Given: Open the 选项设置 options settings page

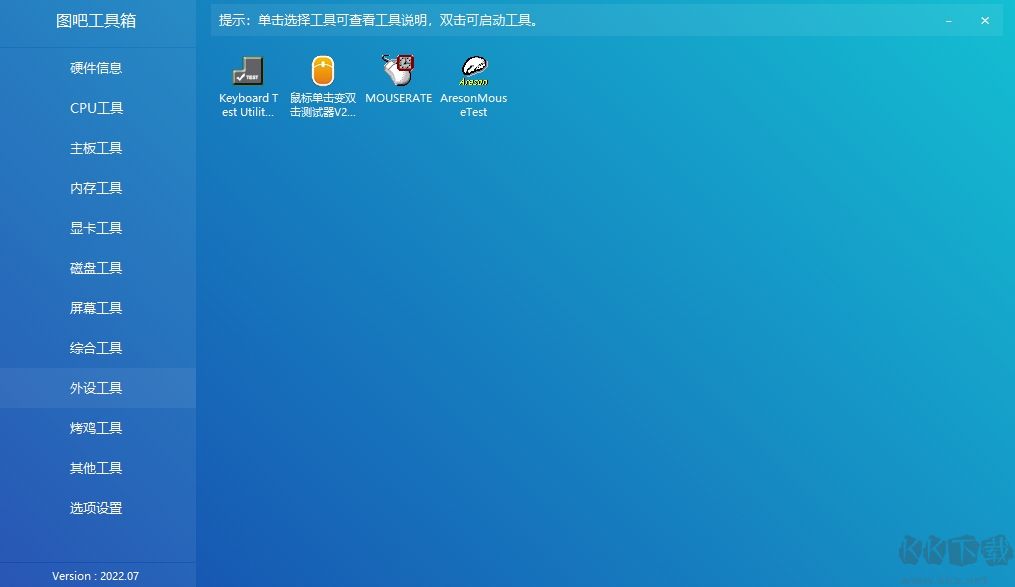Looking at the screenshot, I should pyautogui.click(x=96, y=507).
